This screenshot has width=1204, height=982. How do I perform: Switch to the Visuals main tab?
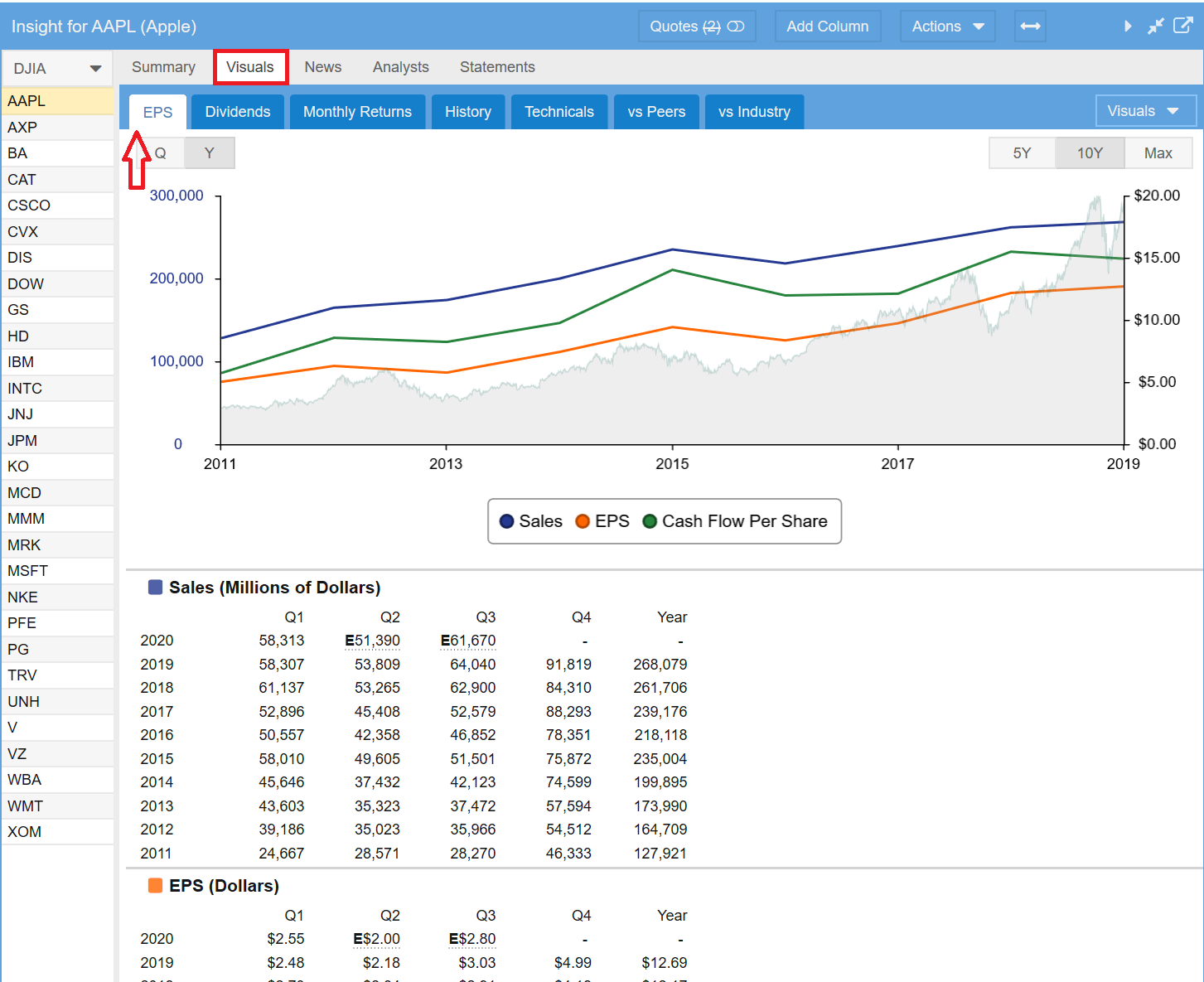(x=250, y=67)
